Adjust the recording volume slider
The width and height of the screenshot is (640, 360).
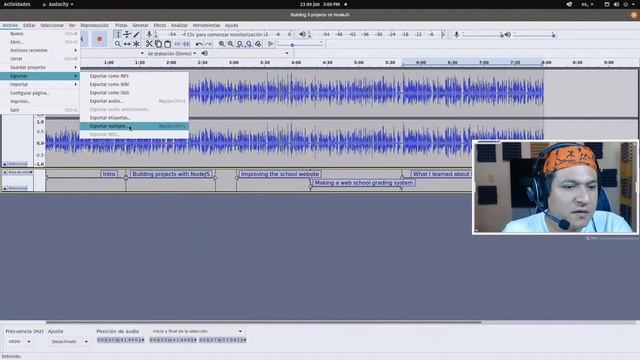click(x=482, y=36)
